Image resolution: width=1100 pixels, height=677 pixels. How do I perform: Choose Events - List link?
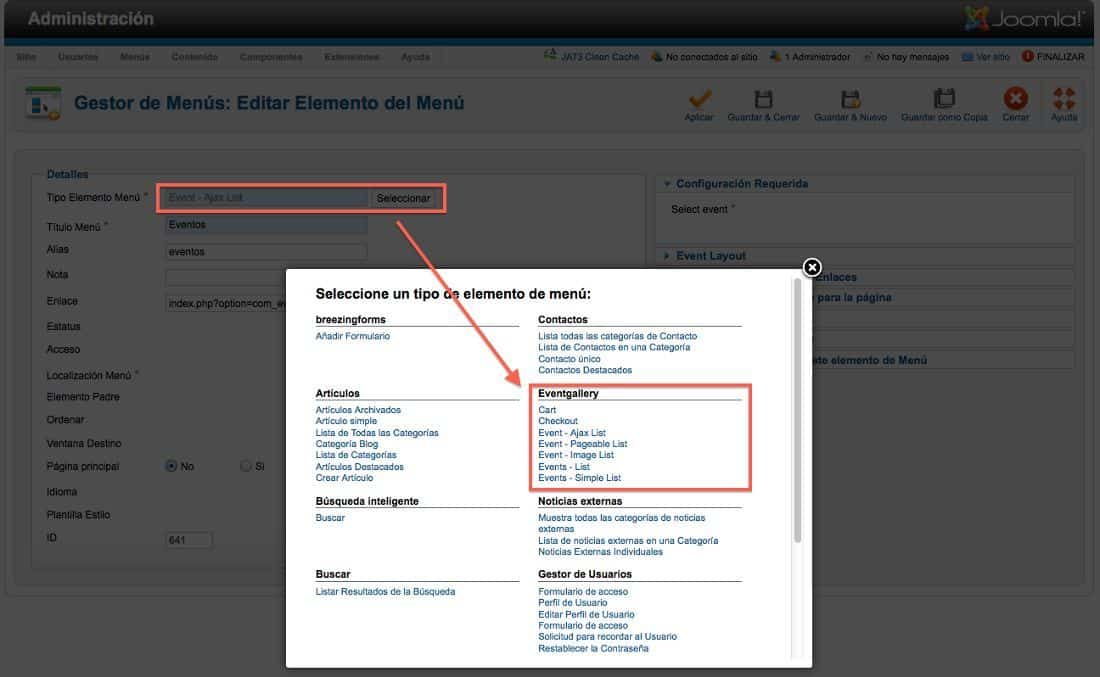click(564, 467)
